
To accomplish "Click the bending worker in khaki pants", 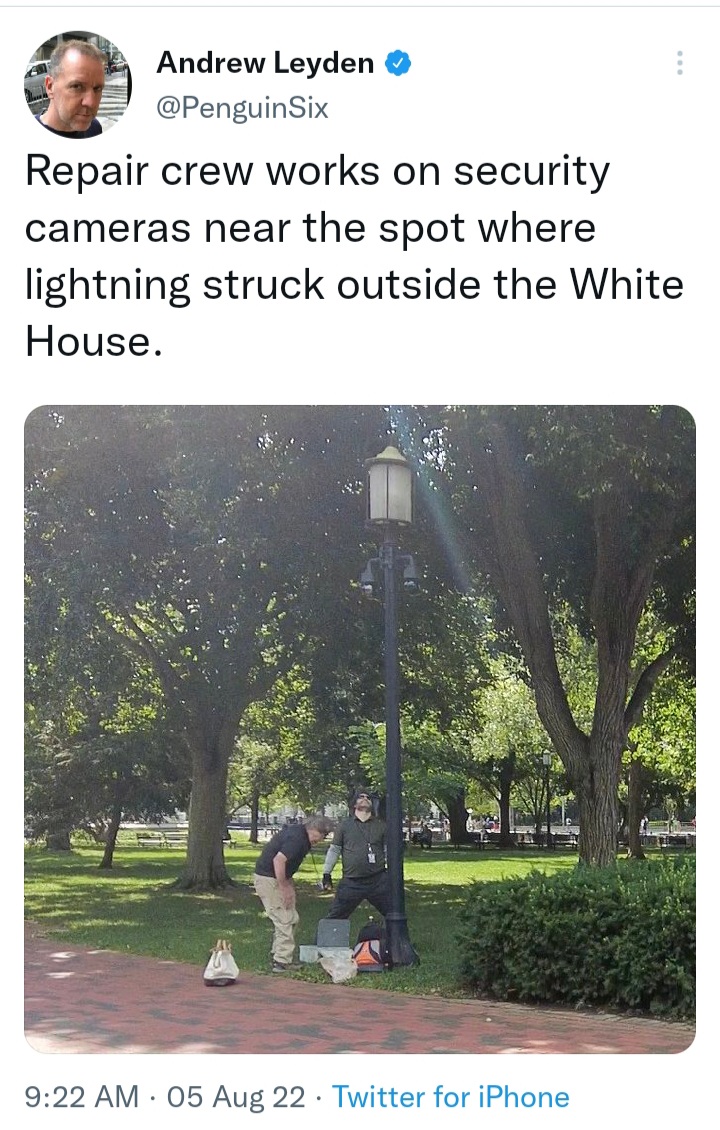I will click(x=287, y=892).
